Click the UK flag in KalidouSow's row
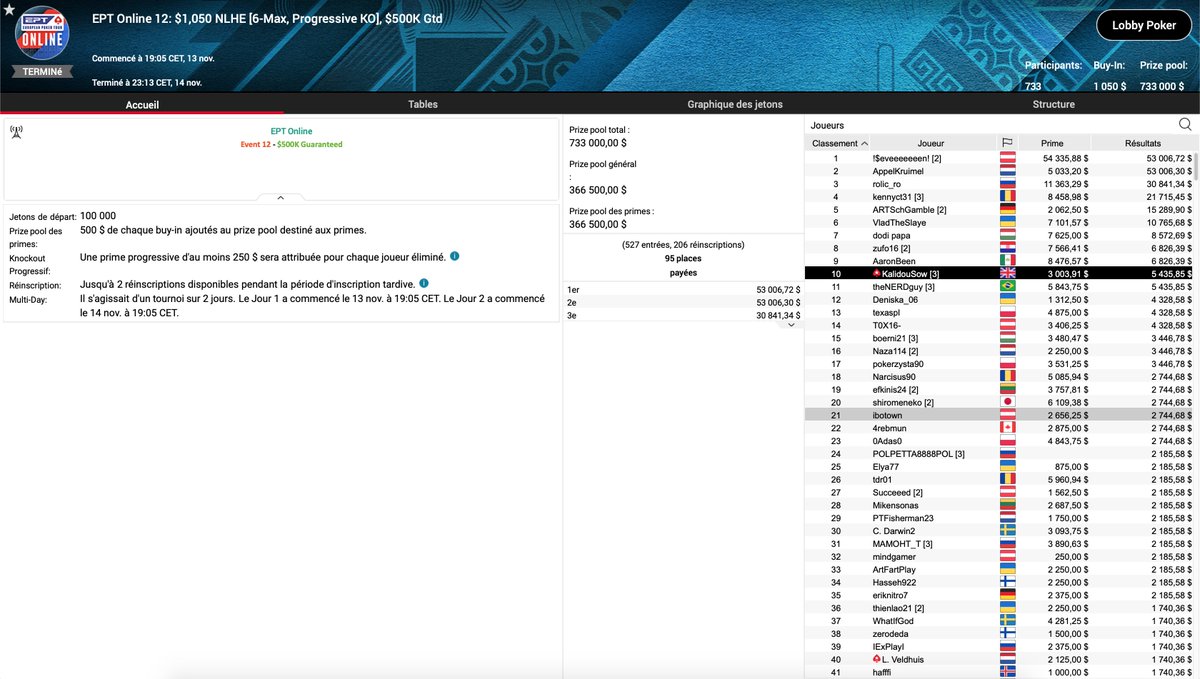Screen dimensions: 1200x679 [x=1007, y=273]
